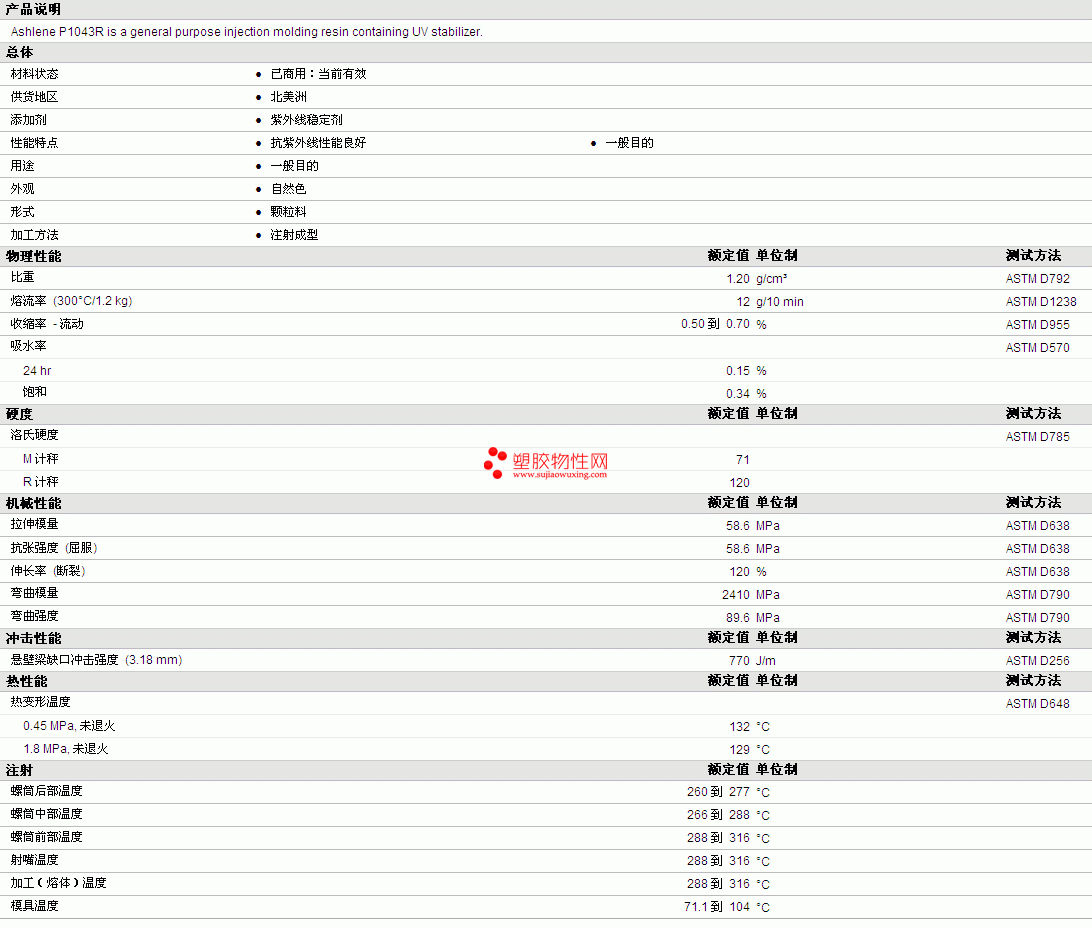Image resolution: width=1092 pixels, height=928 pixels.
Task: Select the shrinkage value '0.50 到 0.70'
Action: [x=715, y=324]
